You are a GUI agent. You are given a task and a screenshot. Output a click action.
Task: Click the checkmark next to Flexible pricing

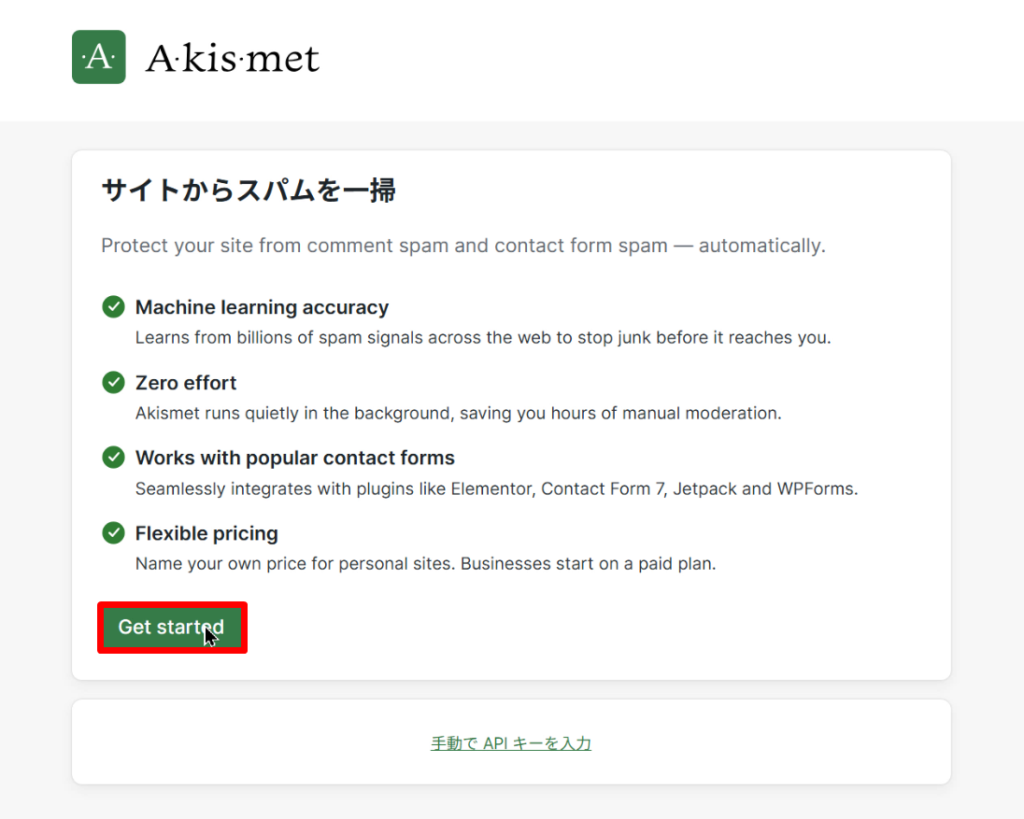pyautogui.click(x=113, y=533)
